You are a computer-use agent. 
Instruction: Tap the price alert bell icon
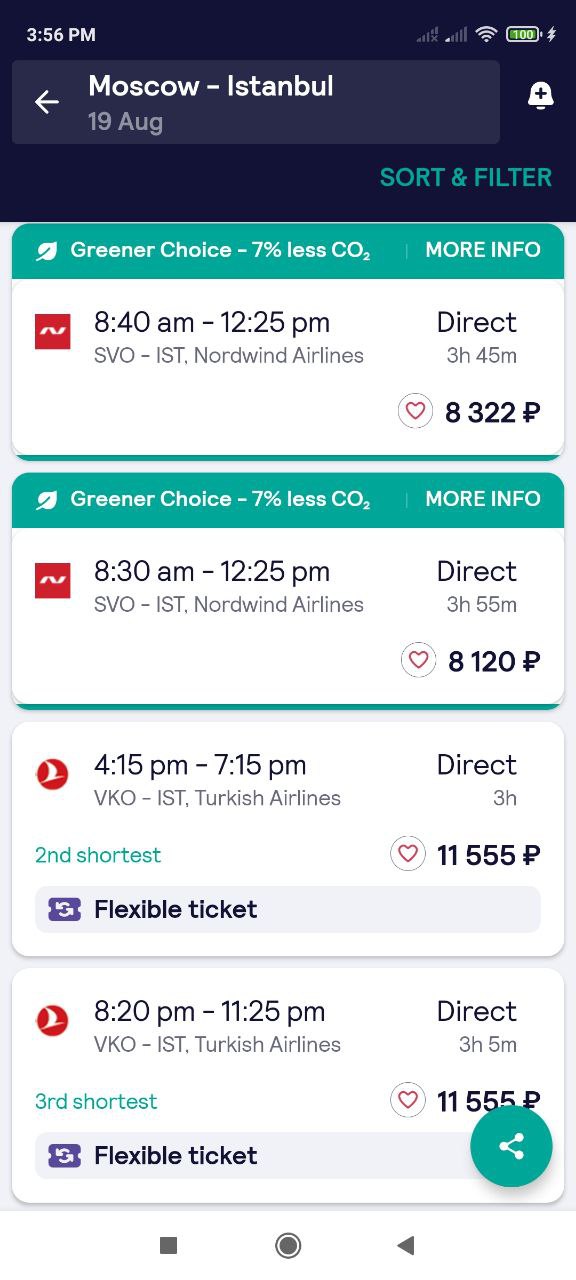coord(540,96)
